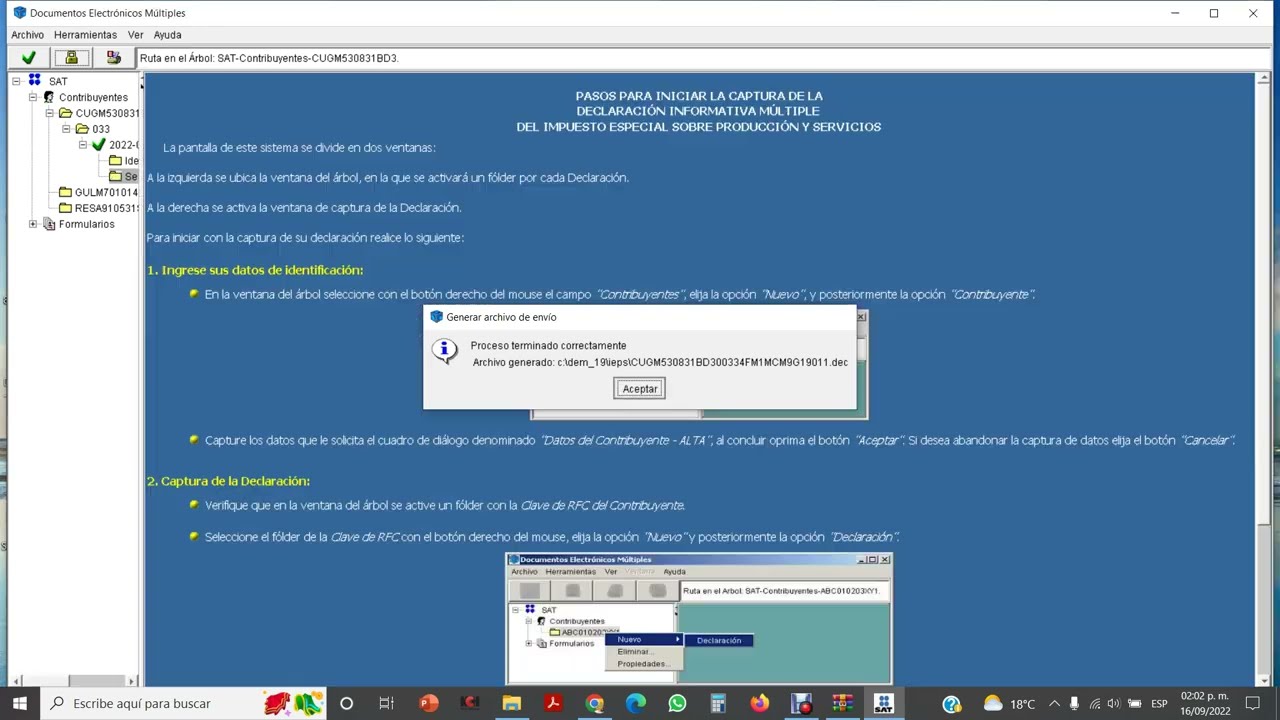Screen dimensions: 1280x720
Task: Click the Ruta en el Árbol path field
Action: pyautogui.click(x=704, y=58)
